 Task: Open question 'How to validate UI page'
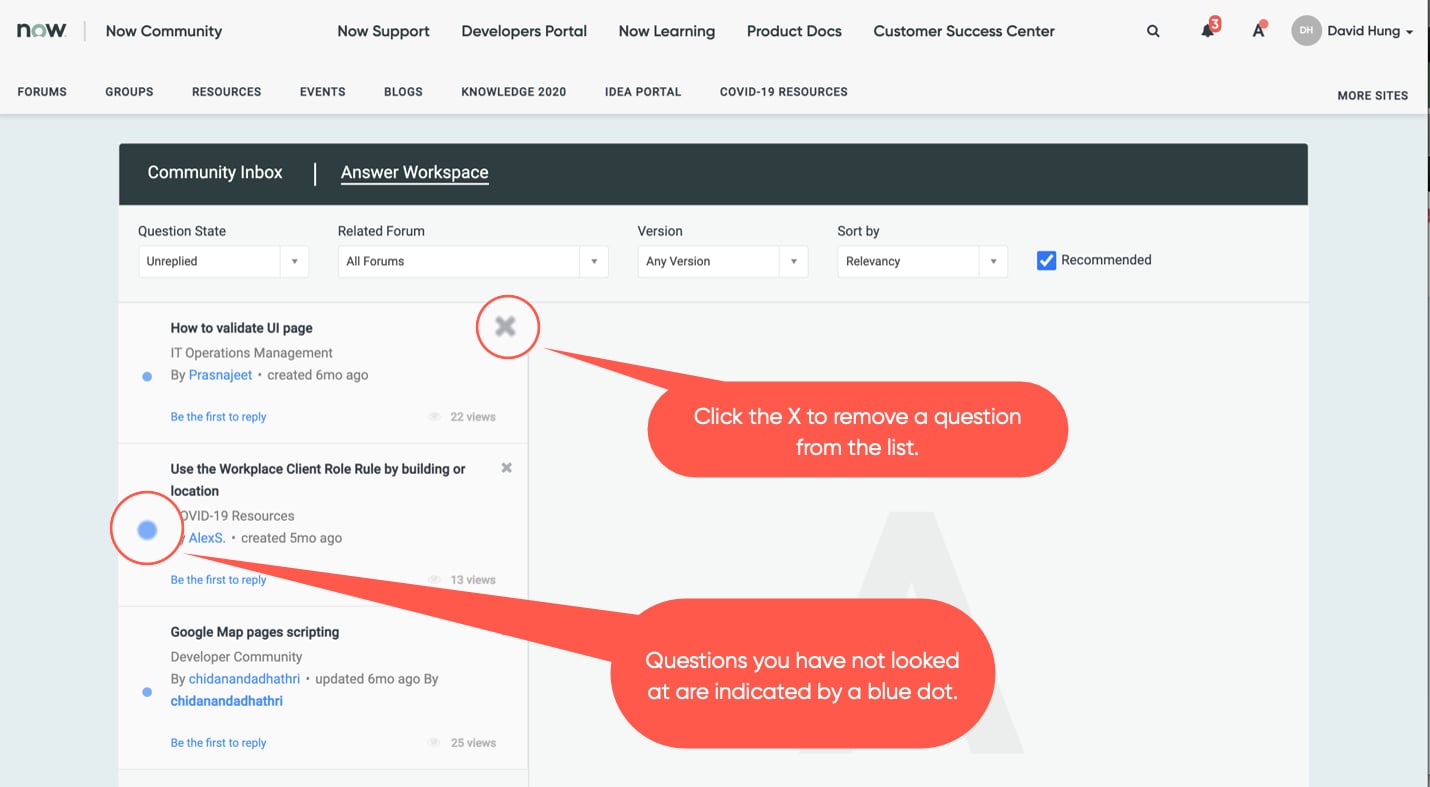242,328
